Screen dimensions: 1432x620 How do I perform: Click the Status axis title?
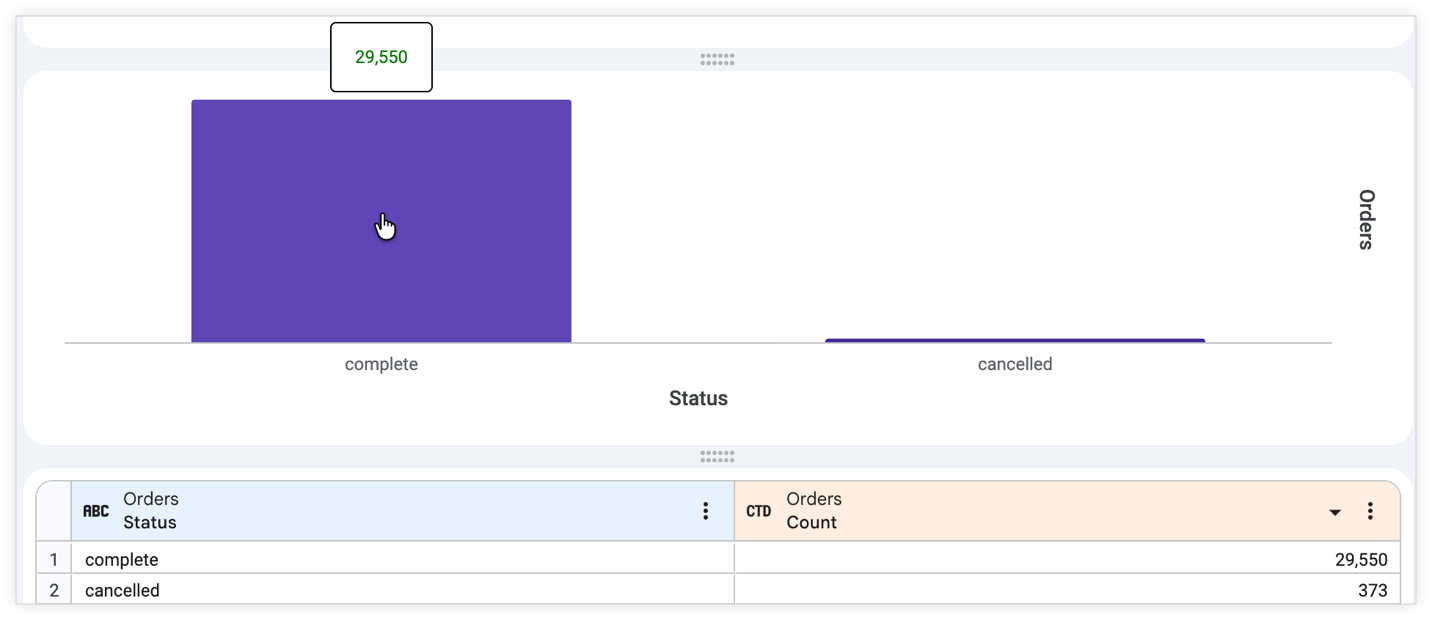click(698, 398)
